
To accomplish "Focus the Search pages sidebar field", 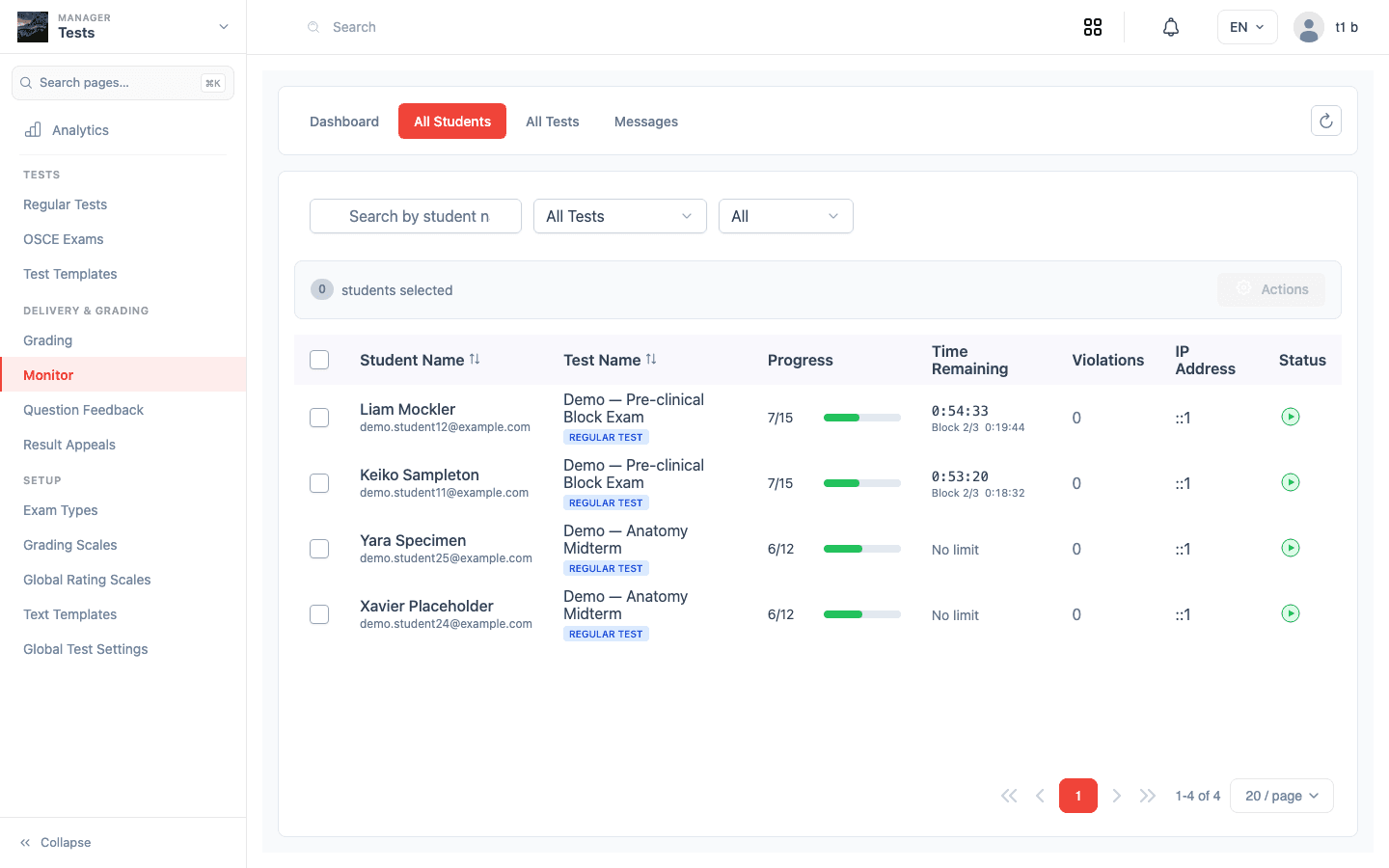I will click(123, 83).
